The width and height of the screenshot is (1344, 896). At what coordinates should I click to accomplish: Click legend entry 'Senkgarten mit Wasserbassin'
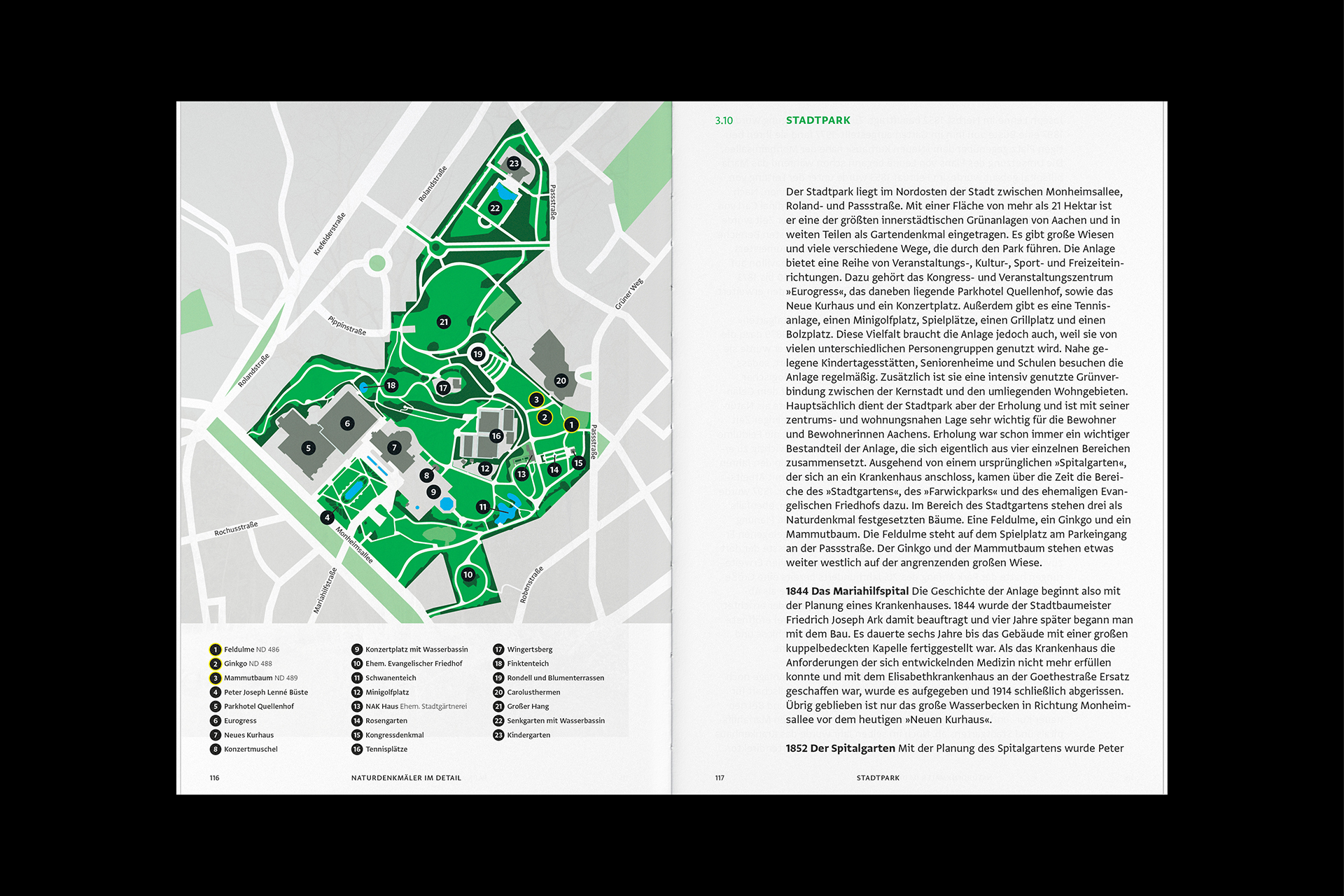(x=549, y=720)
